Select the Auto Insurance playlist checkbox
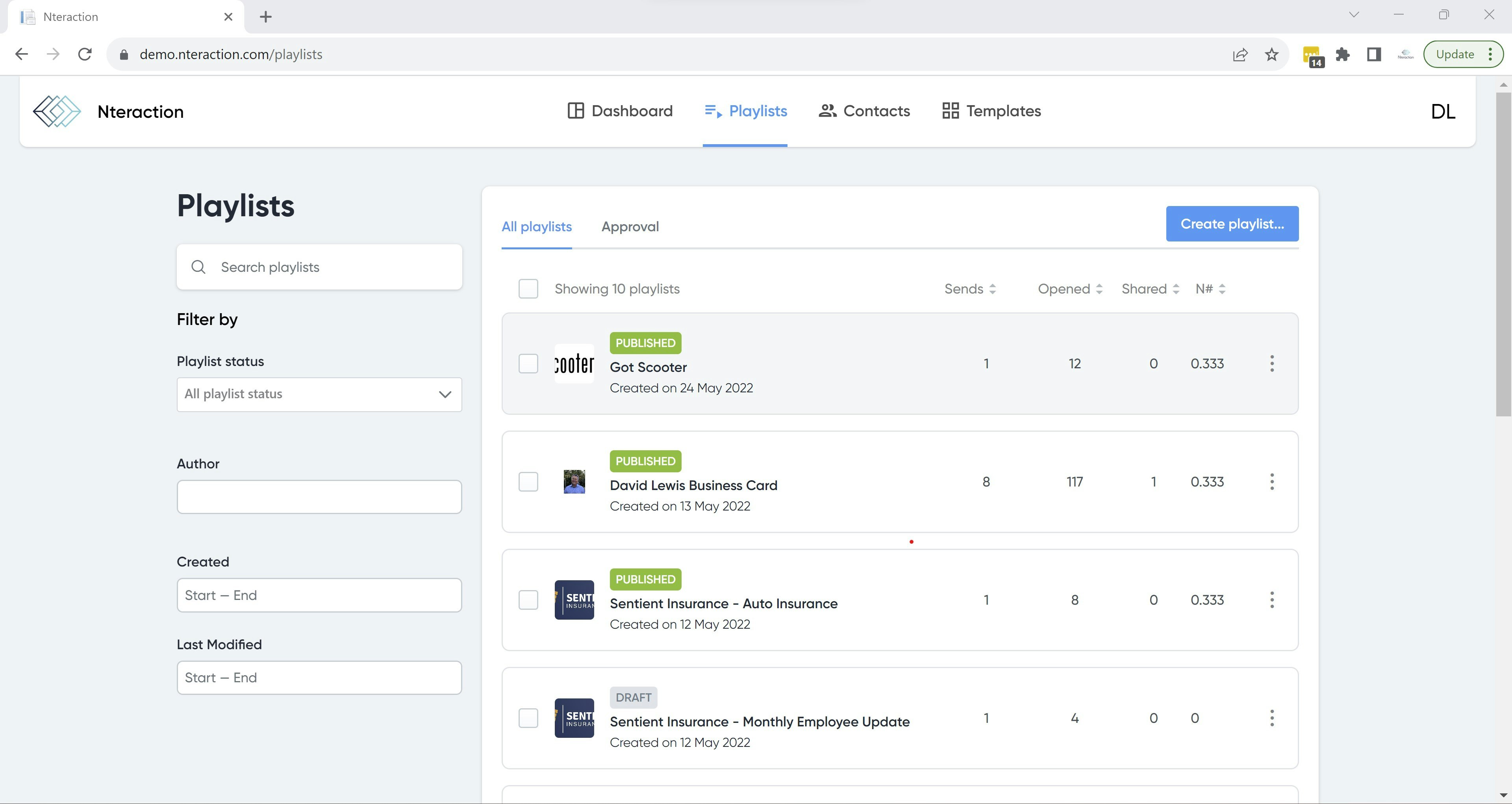This screenshot has height=804, width=1512. click(x=528, y=600)
